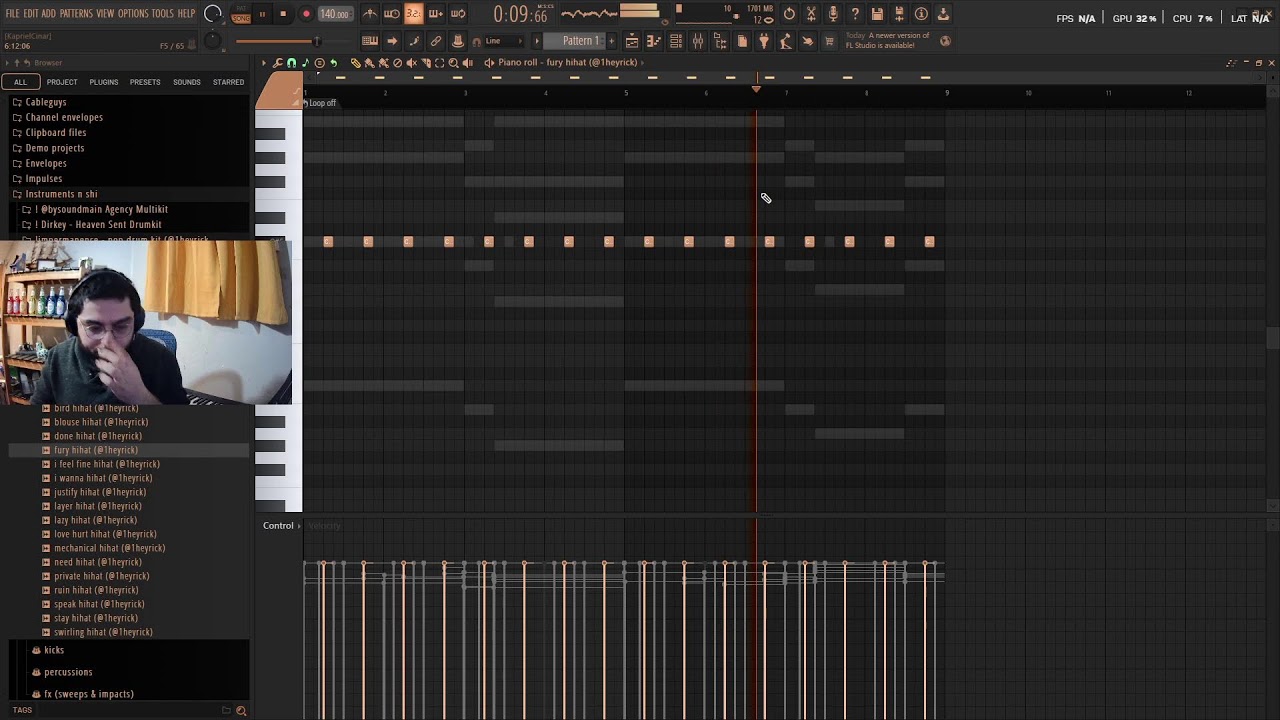Screen dimensions: 1280x720
Task: Open the TOOLS menu
Action: [x=163, y=13]
